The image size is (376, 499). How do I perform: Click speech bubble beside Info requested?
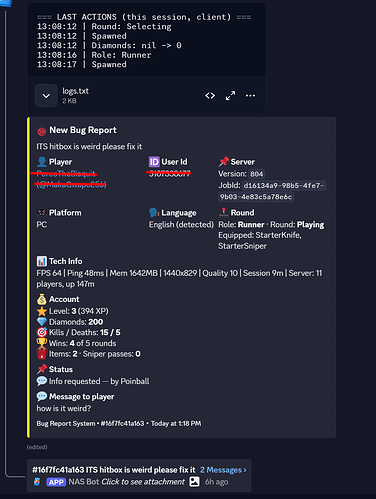click(42, 381)
